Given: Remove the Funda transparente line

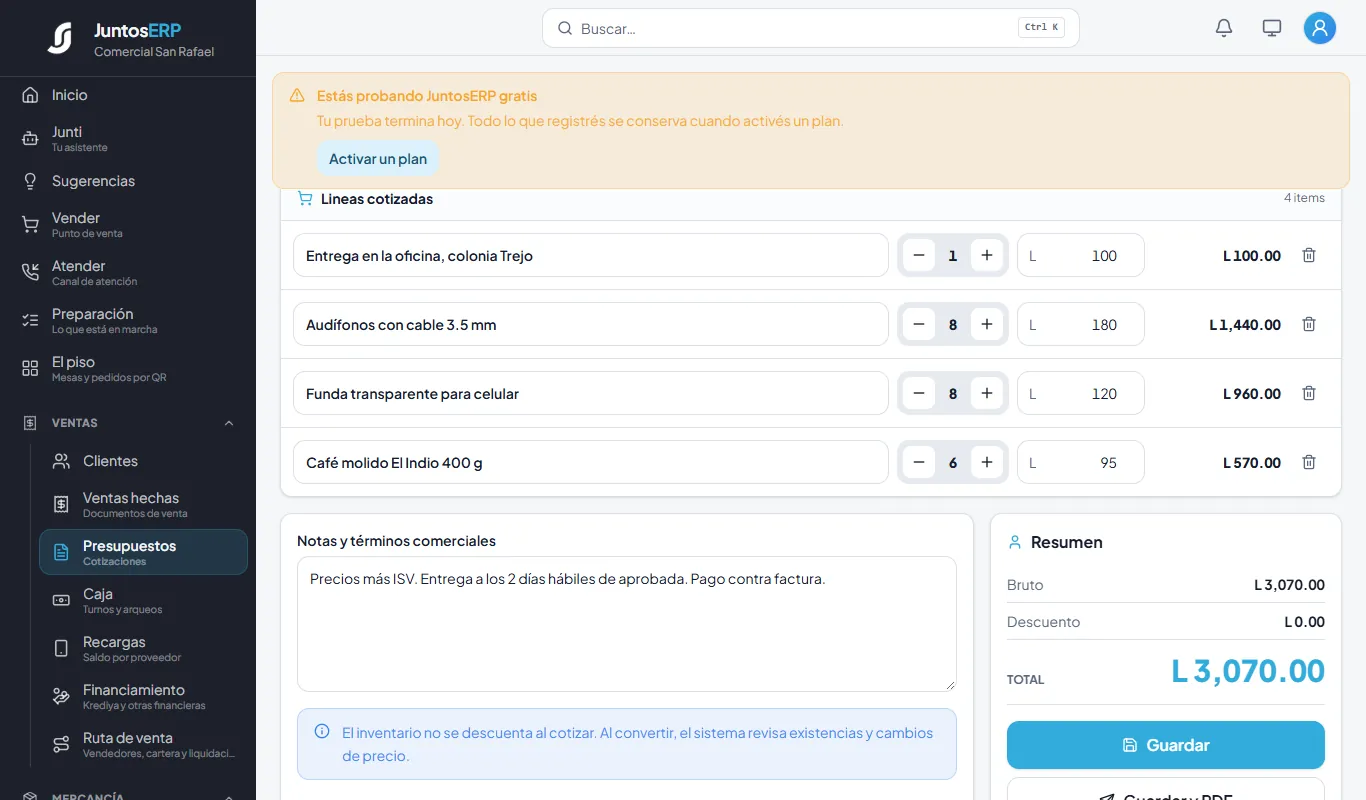Looking at the screenshot, I should (x=1309, y=393).
